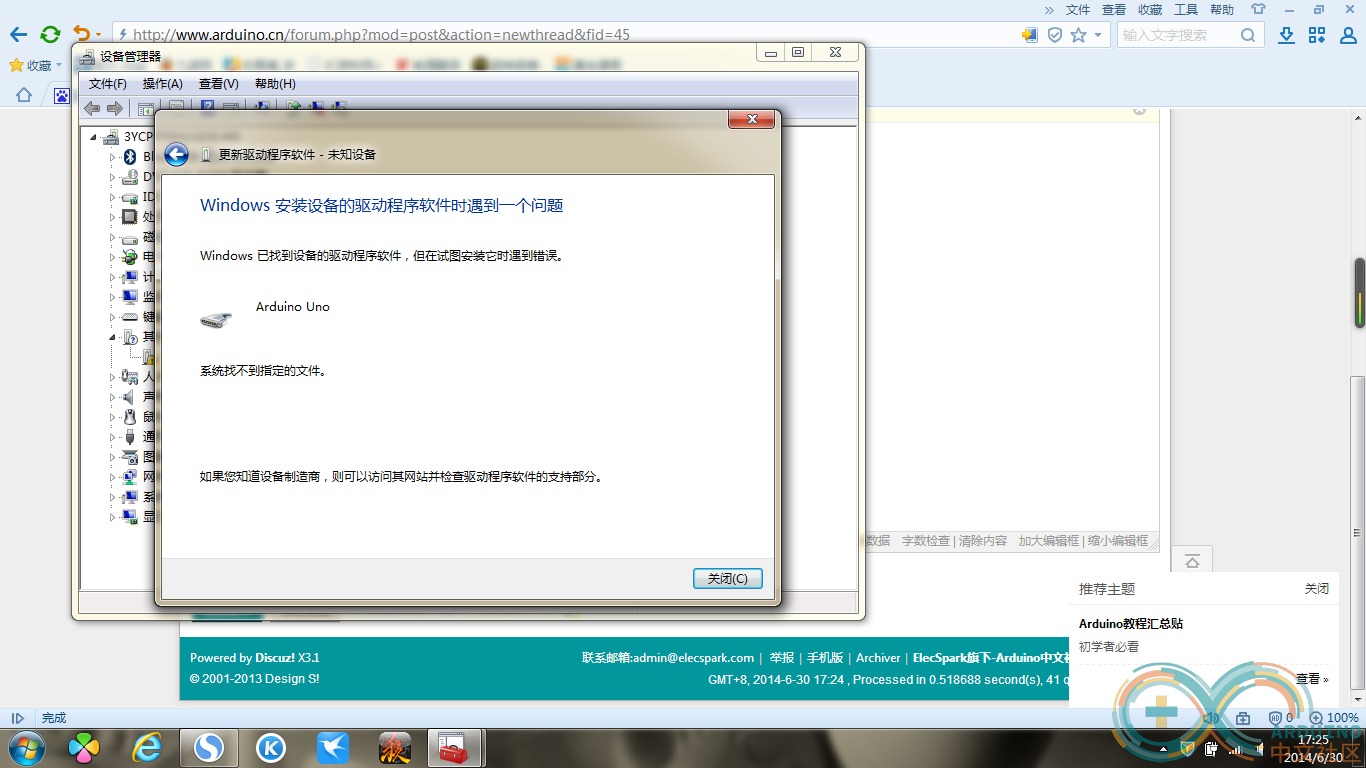Expand the network adapters category node
This screenshot has width=1366, height=768.
(113, 477)
